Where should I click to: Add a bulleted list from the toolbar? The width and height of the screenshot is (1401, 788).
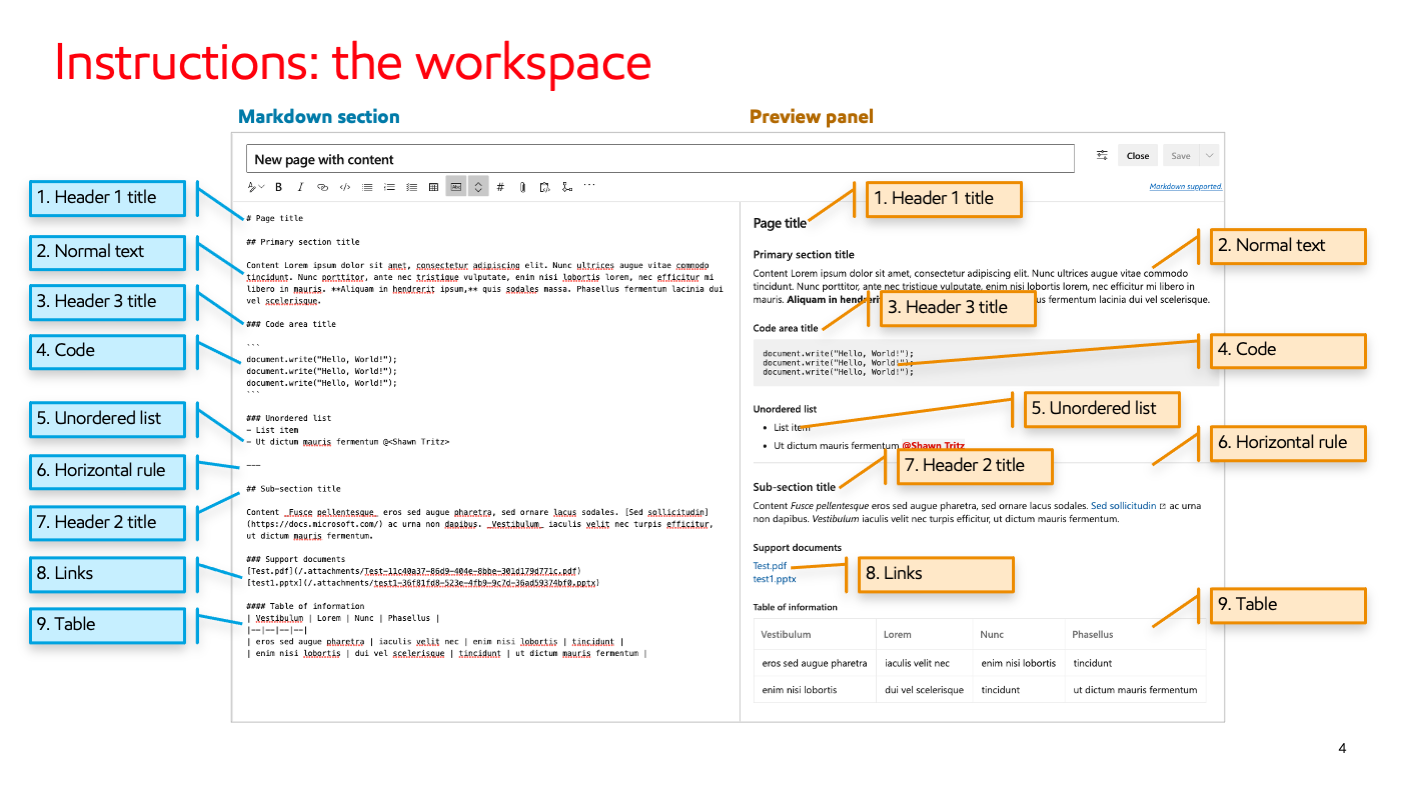[367, 187]
